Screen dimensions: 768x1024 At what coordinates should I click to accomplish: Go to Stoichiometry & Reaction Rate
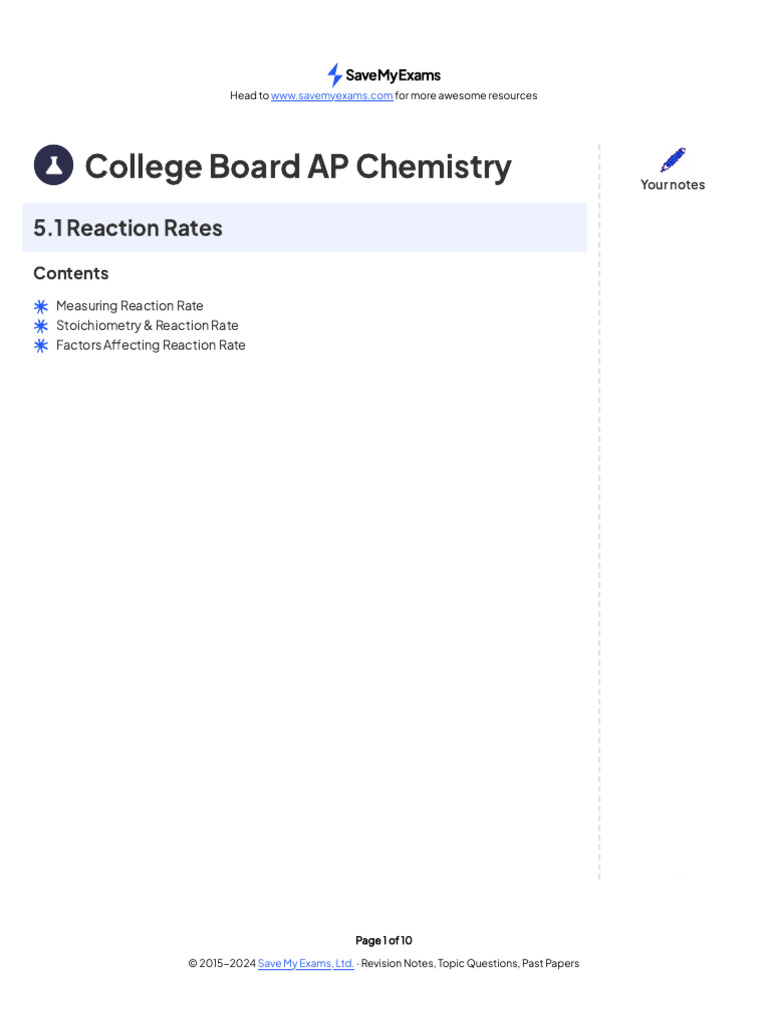click(147, 325)
